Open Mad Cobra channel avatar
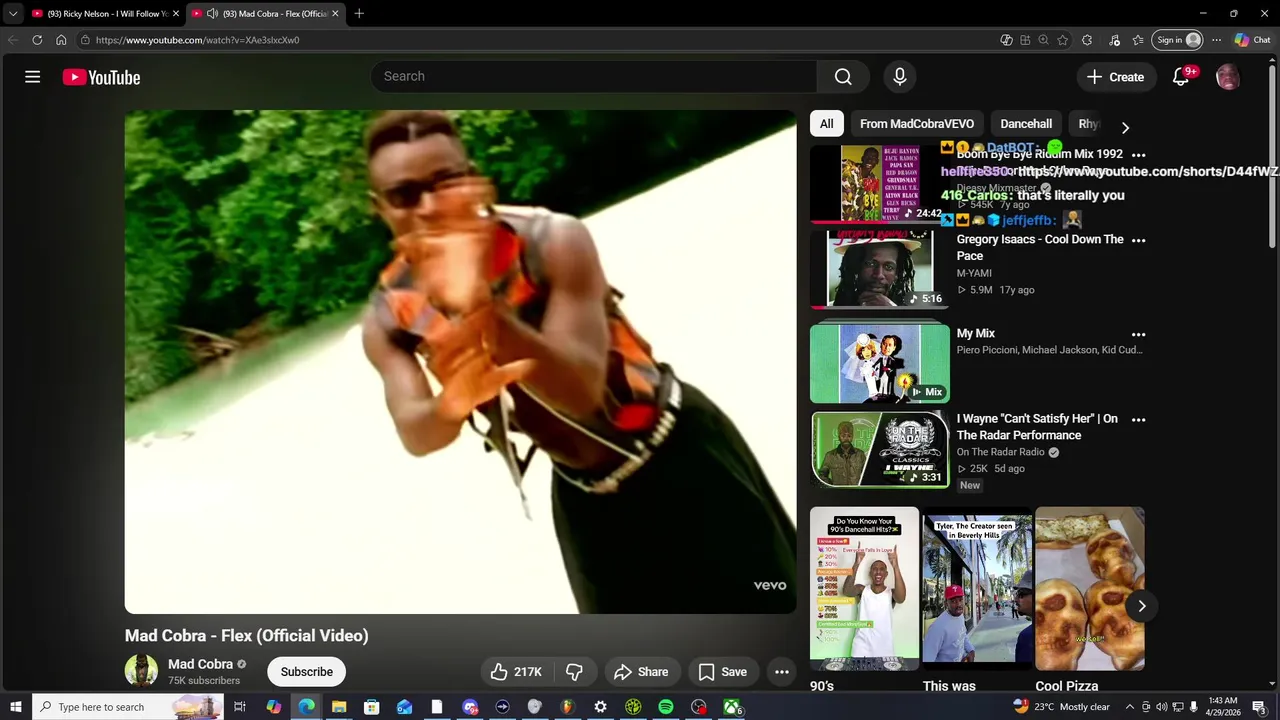 141,671
